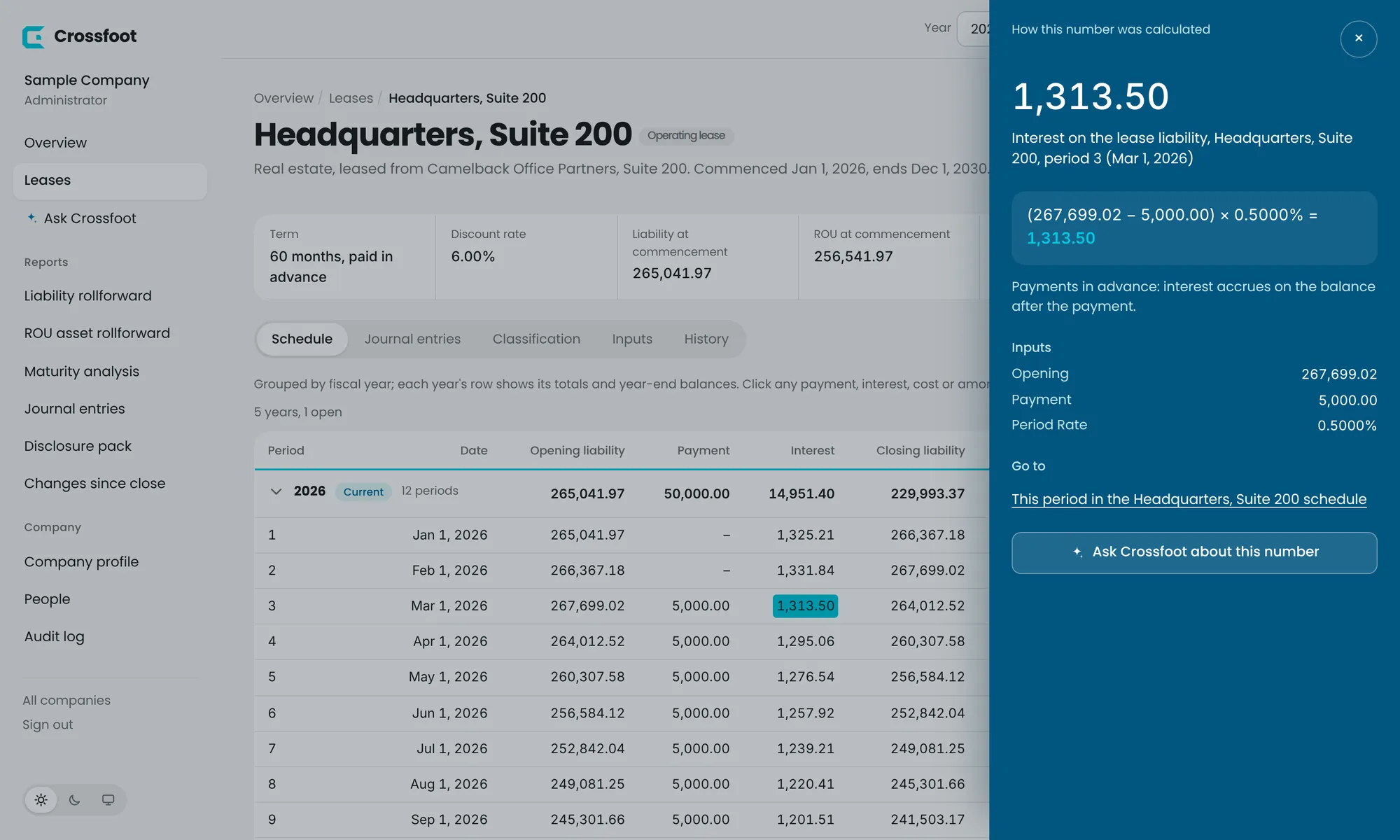
Task: Click highlighted interest 1,313.50 cell
Action: (x=805, y=605)
